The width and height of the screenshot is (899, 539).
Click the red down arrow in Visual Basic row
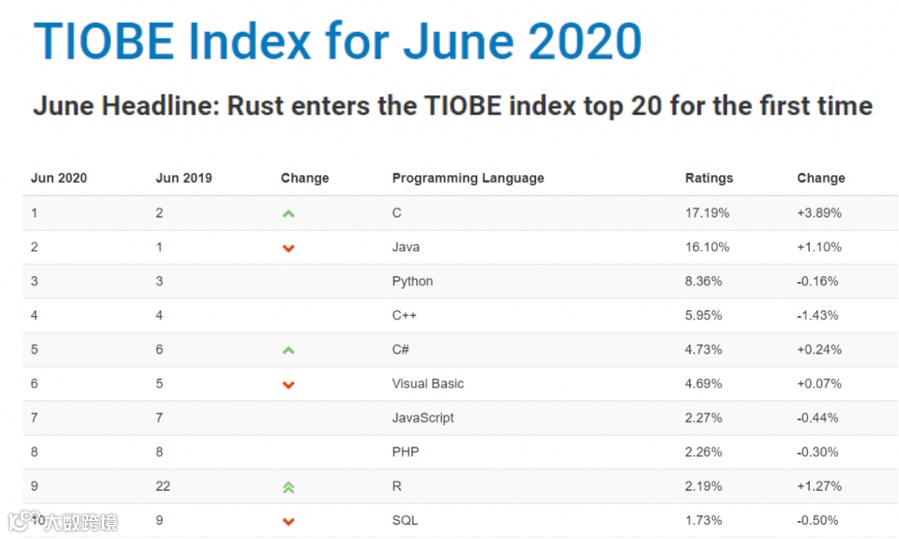(x=288, y=385)
